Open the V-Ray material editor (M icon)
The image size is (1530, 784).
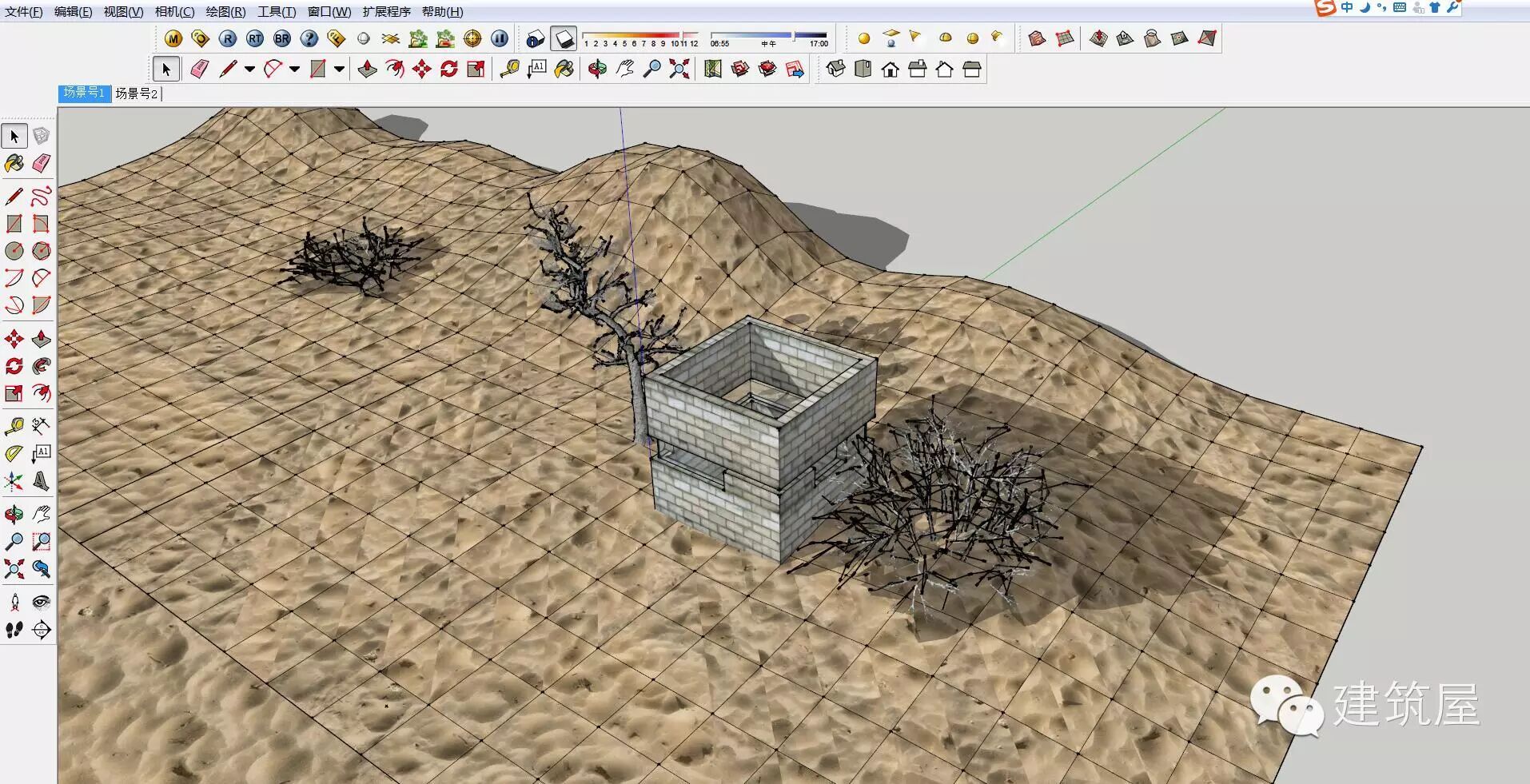(173, 38)
